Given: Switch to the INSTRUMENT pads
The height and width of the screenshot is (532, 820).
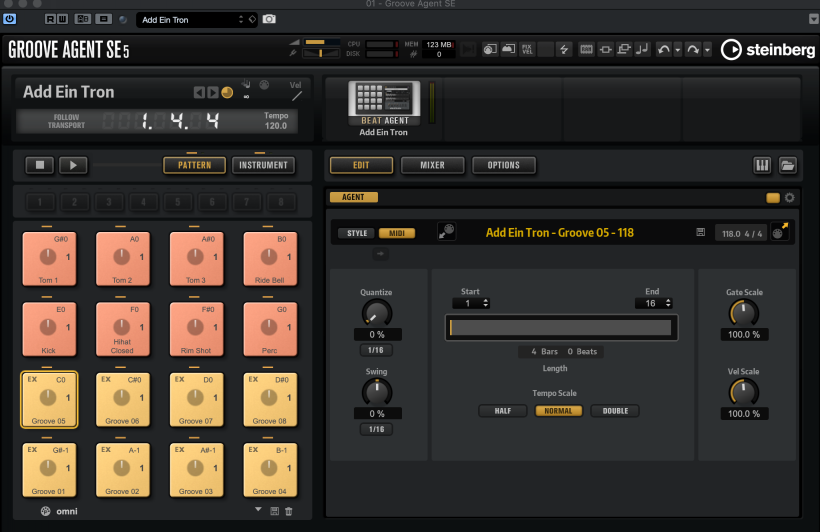Looking at the screenshot, I should 263,165.
